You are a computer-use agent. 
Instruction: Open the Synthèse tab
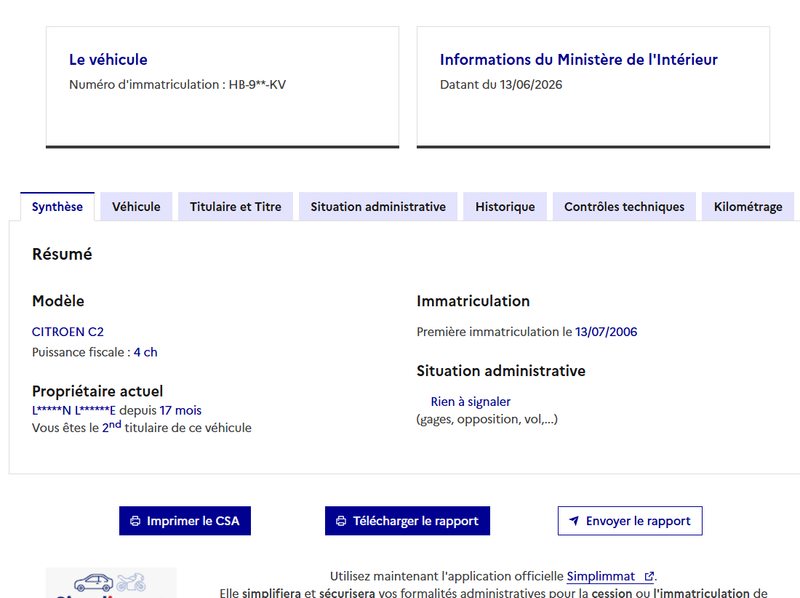[57, 207]
